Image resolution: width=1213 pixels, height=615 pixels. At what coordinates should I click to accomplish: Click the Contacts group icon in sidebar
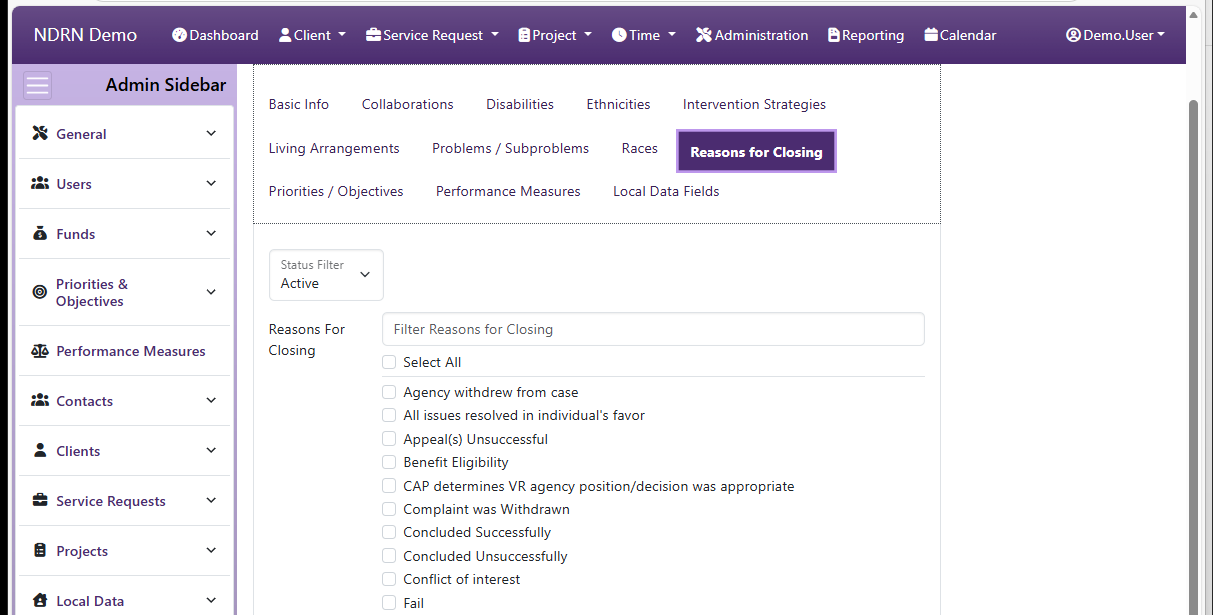[40, 400]
